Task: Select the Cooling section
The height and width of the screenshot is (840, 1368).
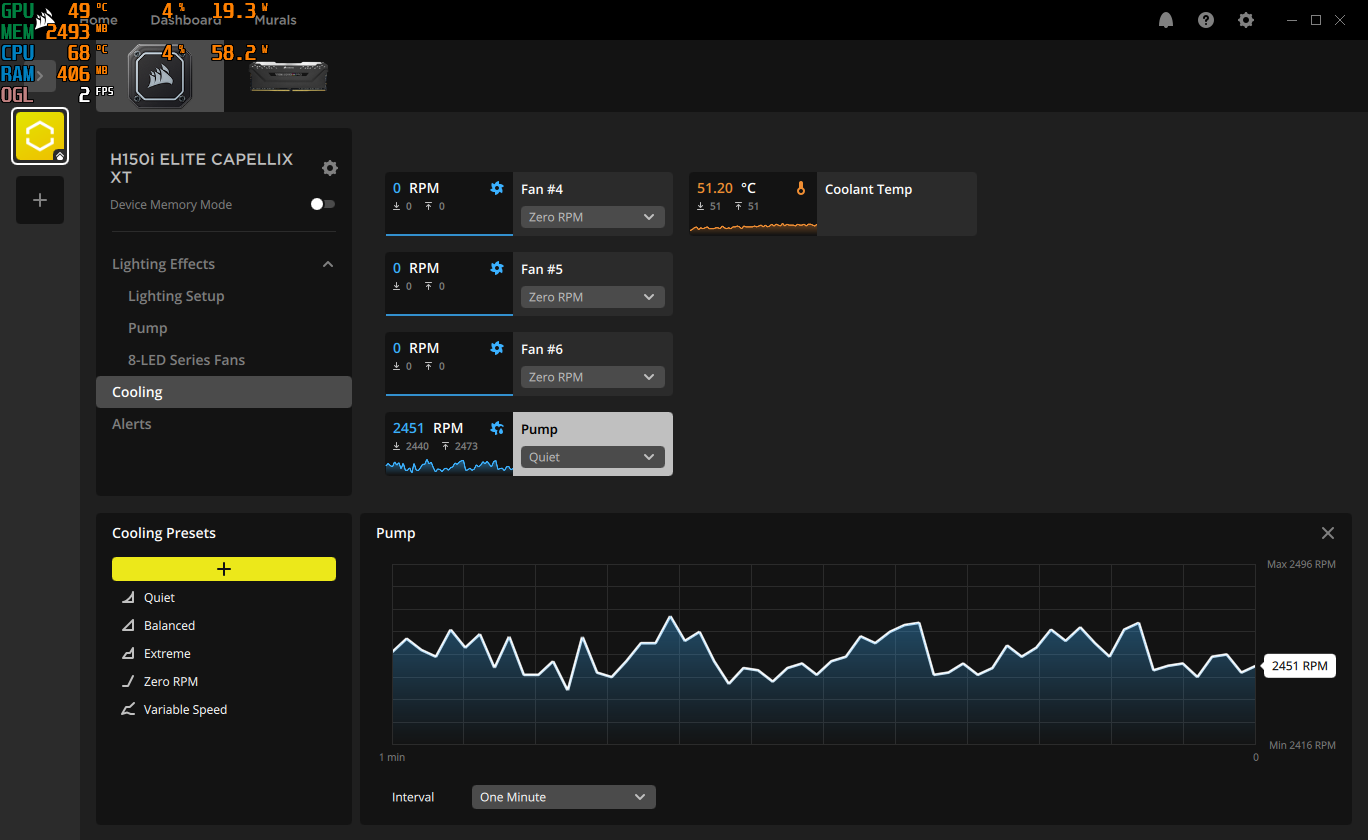Action: (x=224, y=392)
